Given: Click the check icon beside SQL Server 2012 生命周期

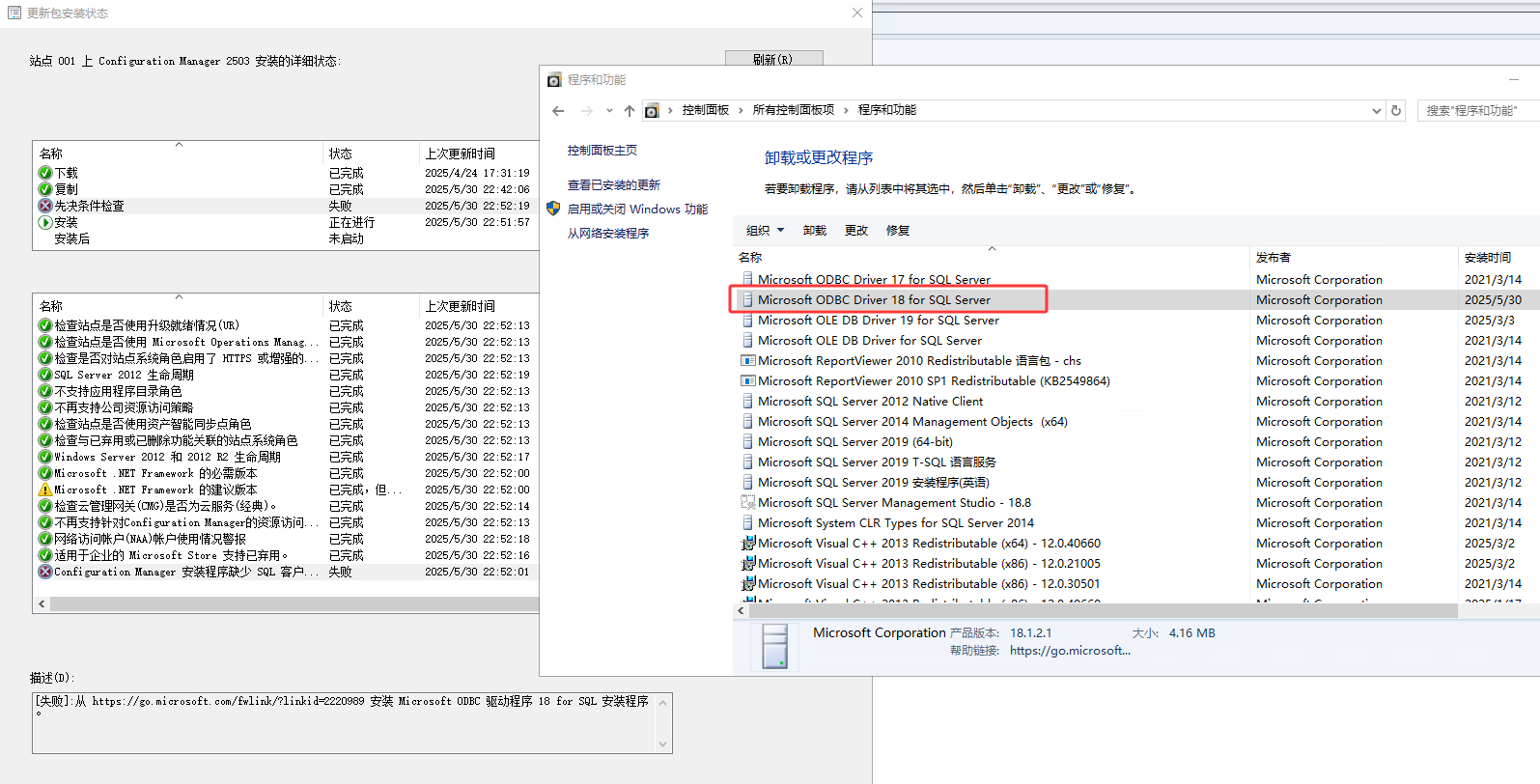Looking at the screenshot, I should pos(44,375).
